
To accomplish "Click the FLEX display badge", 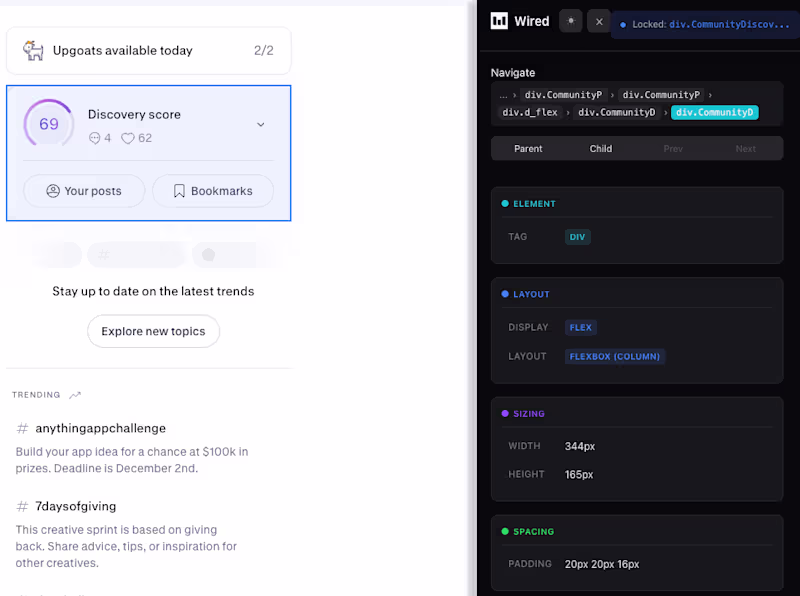I will 581,327.
